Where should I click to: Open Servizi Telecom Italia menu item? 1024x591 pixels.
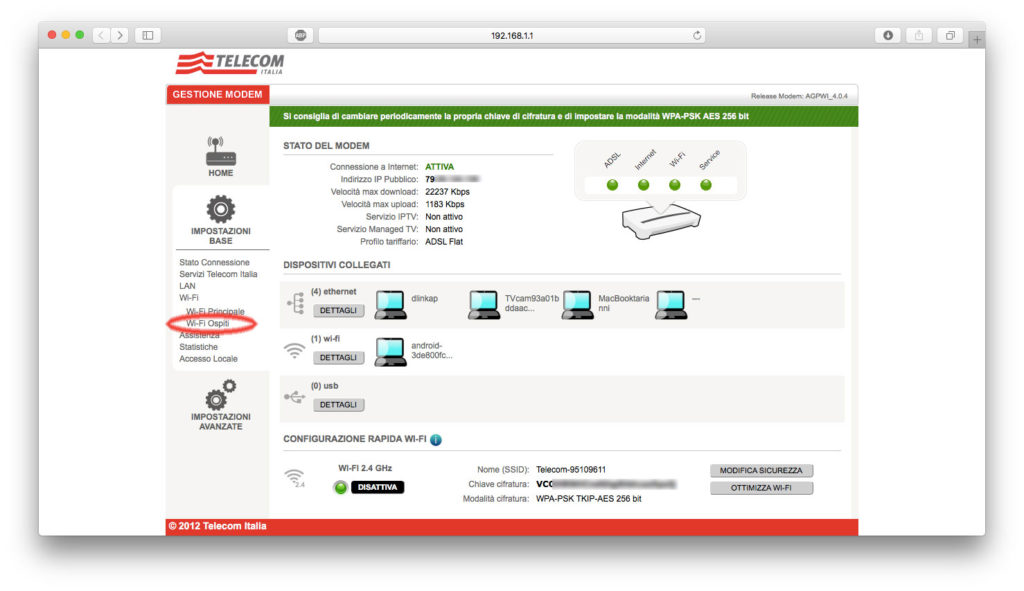click(218, 274)
